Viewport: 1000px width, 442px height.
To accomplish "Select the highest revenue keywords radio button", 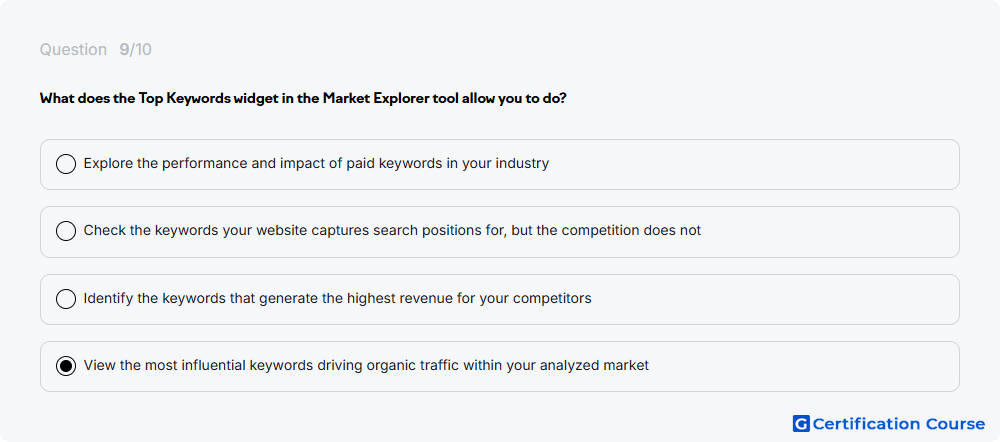I will pos(66,298).
